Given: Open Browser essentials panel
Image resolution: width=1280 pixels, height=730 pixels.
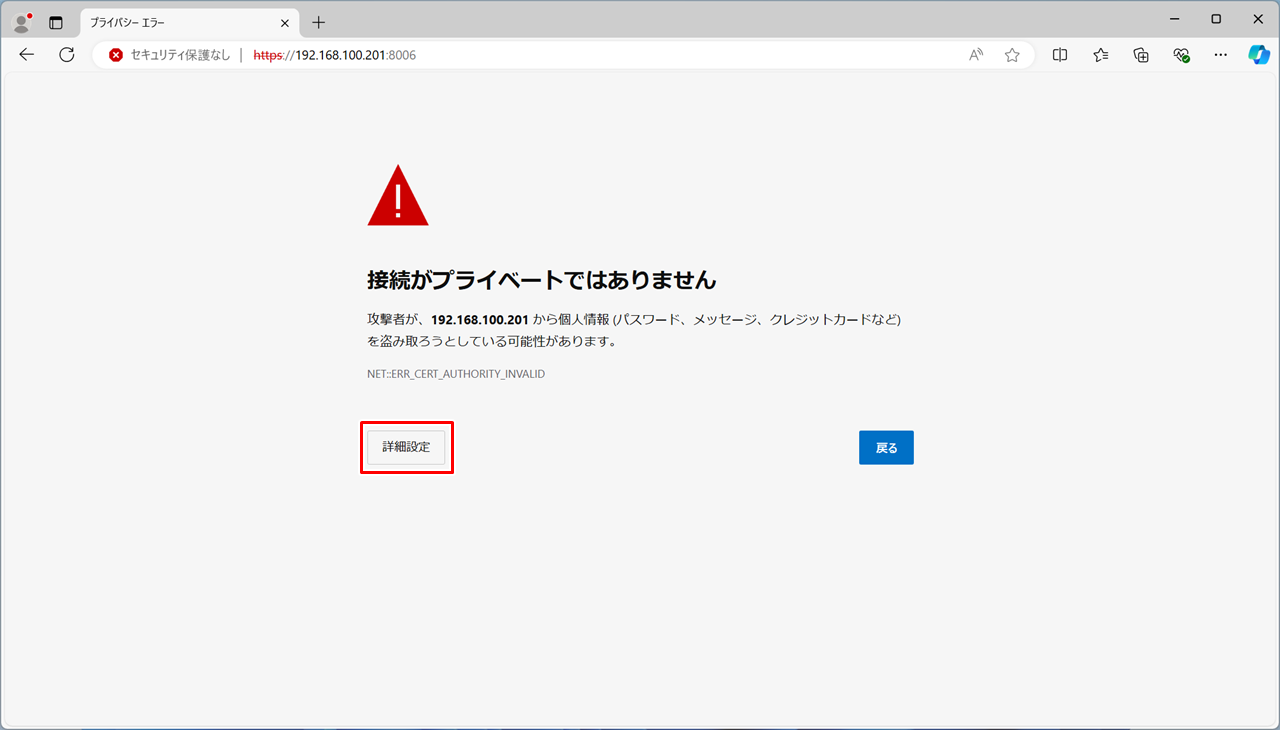Looking at the screenshot, I should [x=1181, y=55].
